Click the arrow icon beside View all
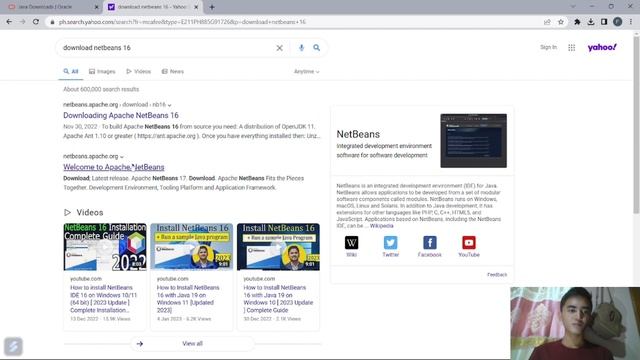 [140, 344]
